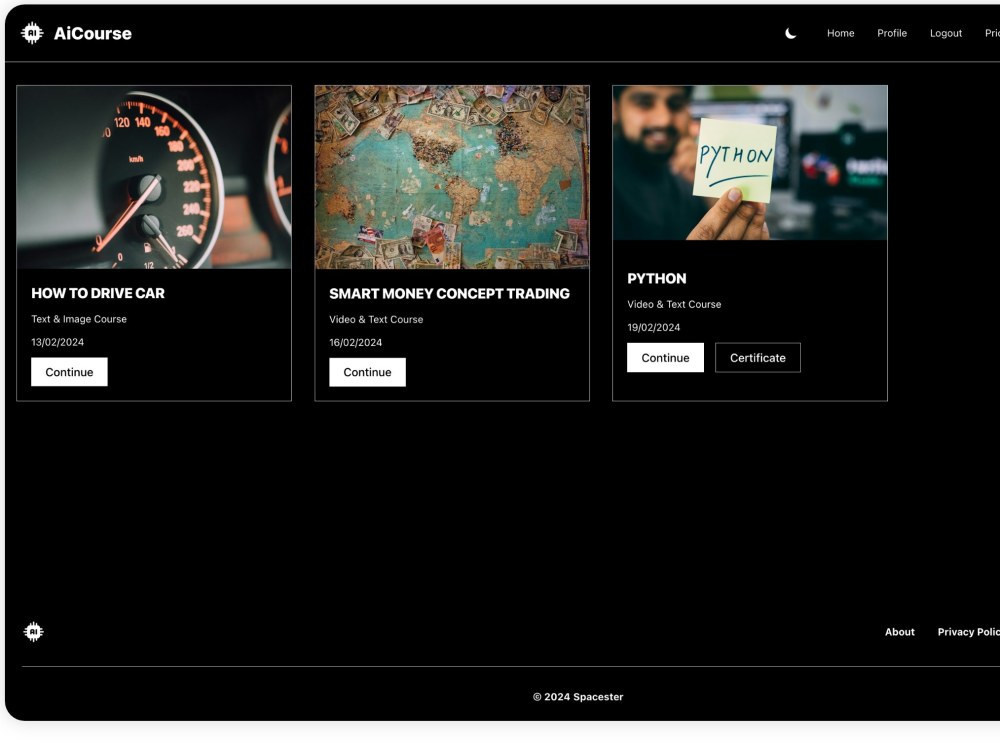Open the Privacy Policy footer link
This screenshot has height=750, width=1000.
968,632
